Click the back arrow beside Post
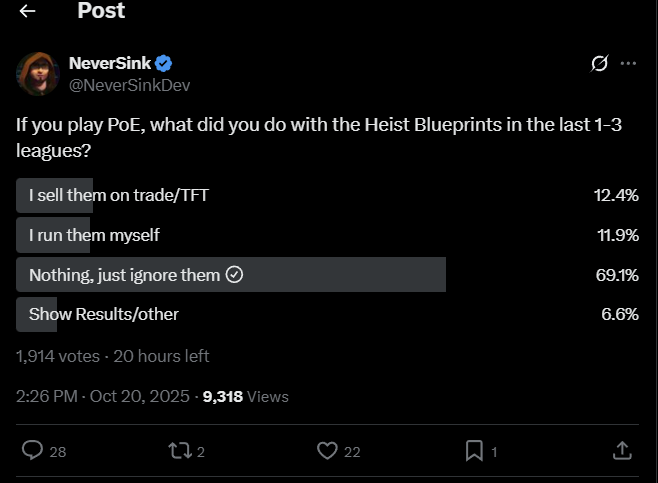 27,12
